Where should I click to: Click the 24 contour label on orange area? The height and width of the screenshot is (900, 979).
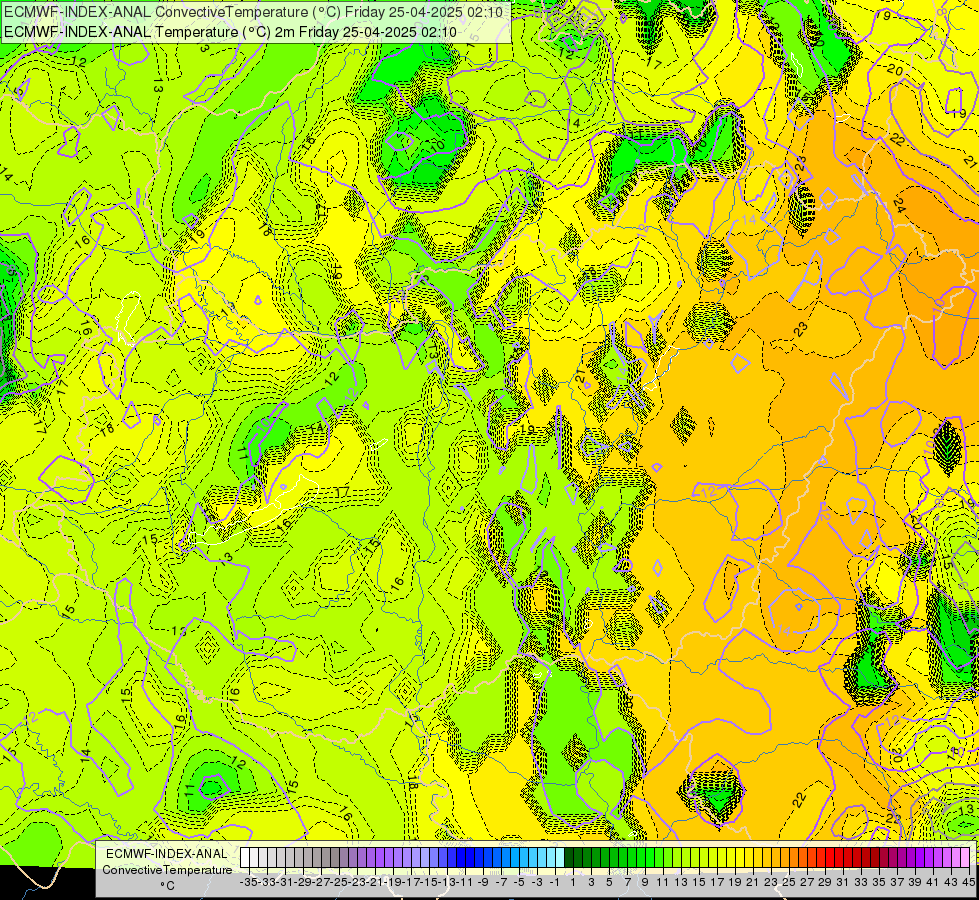pyautogui.click(x=899, y=204)
